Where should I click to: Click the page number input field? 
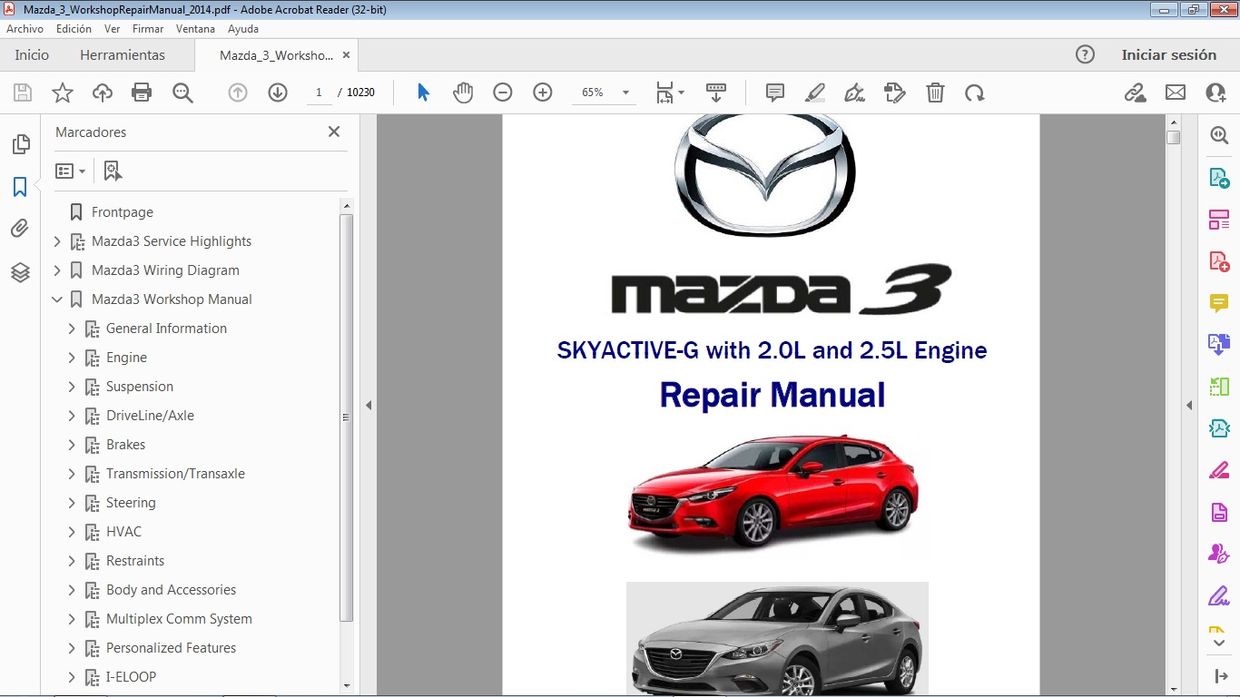click(x=318, y=93)
